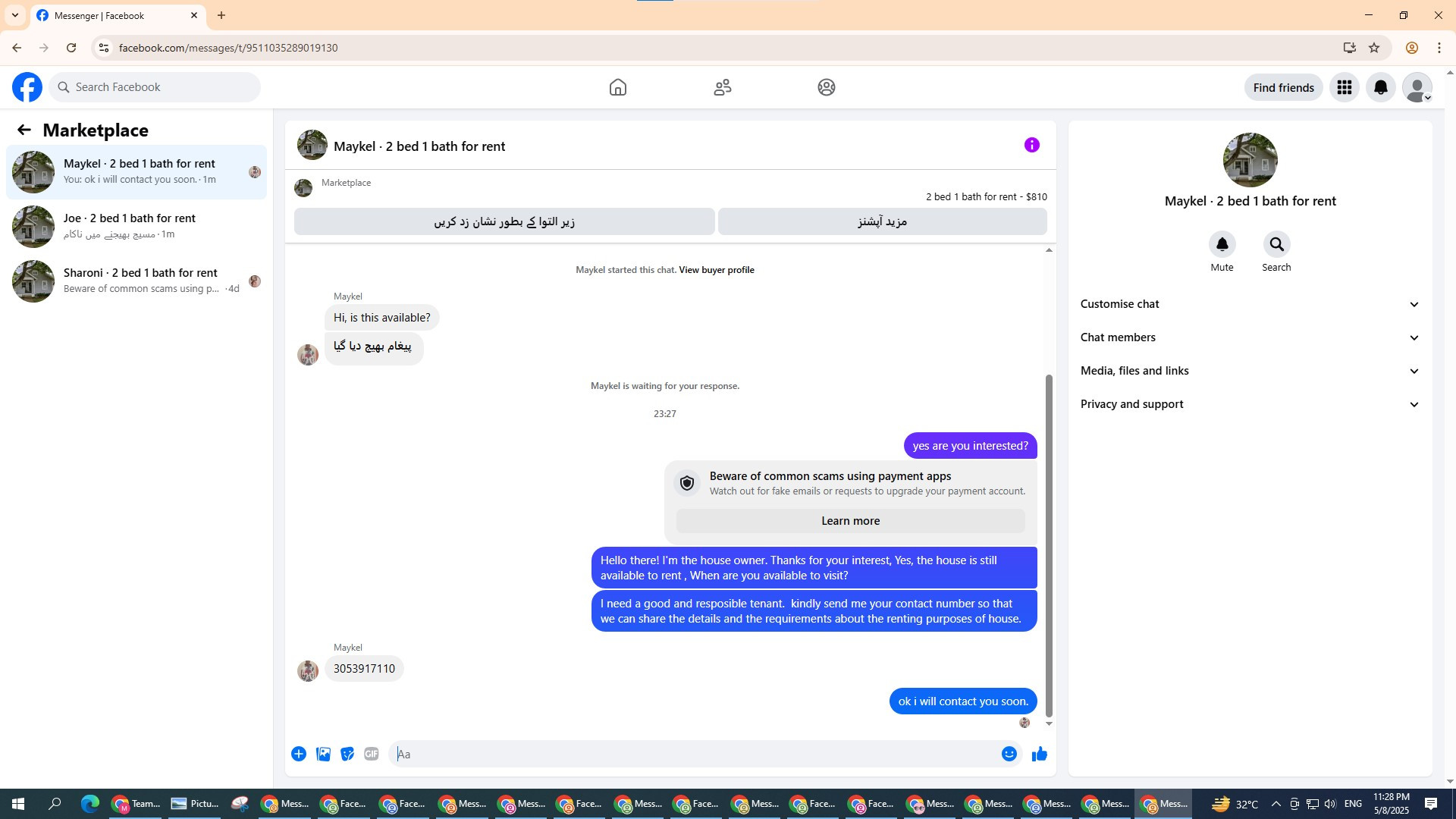1456x819 pixels.
Task: Click the chat scrollbar thumb
Action: (1049, 545)
